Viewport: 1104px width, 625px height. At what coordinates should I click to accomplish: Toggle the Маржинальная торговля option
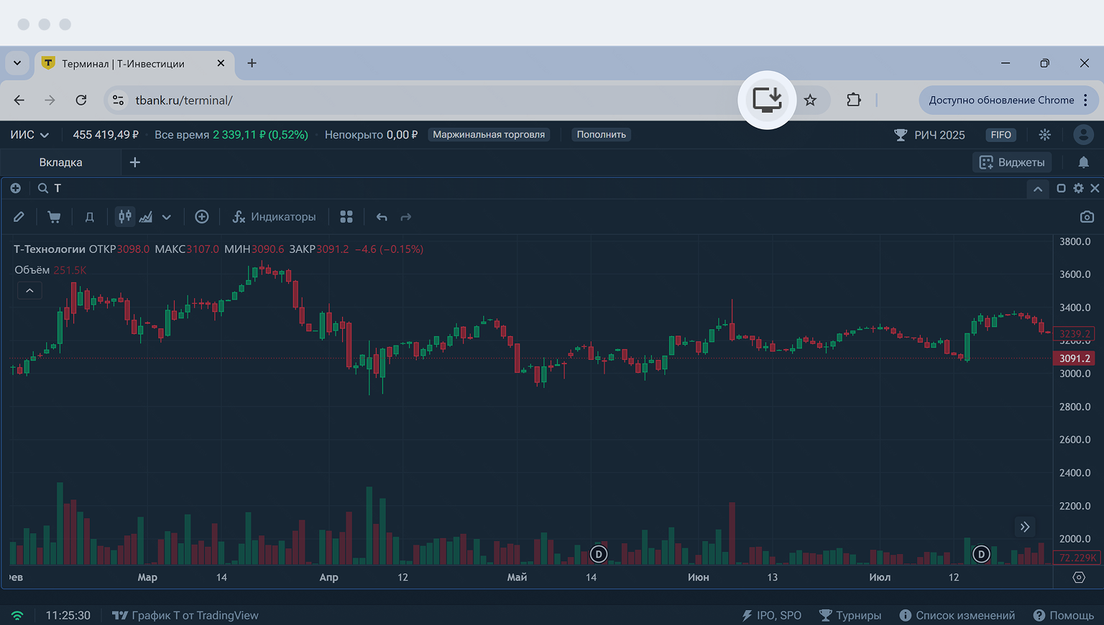pyautogui.click(x=489, y=134)
